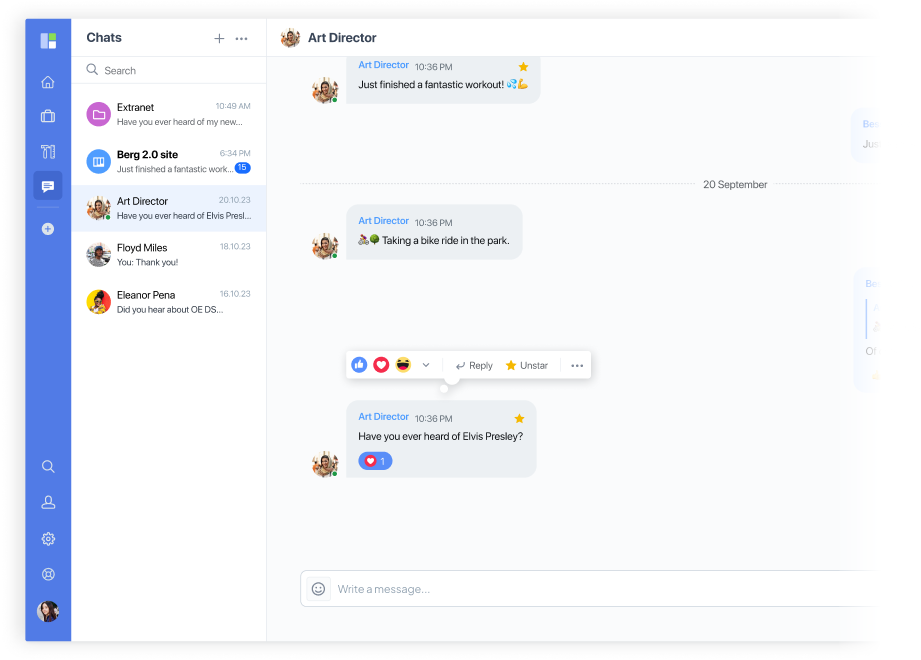The image size is (921, 660).
Task: Expand more reactions with the chevron
Action: [425, 364]
